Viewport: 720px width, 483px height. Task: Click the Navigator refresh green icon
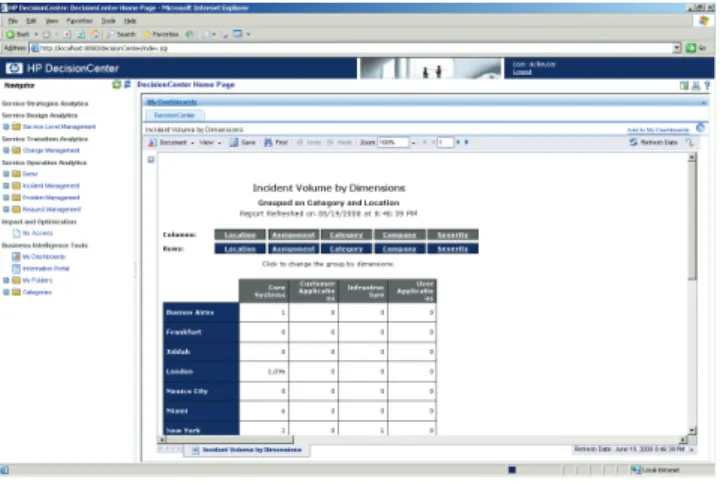pos(117,84)
